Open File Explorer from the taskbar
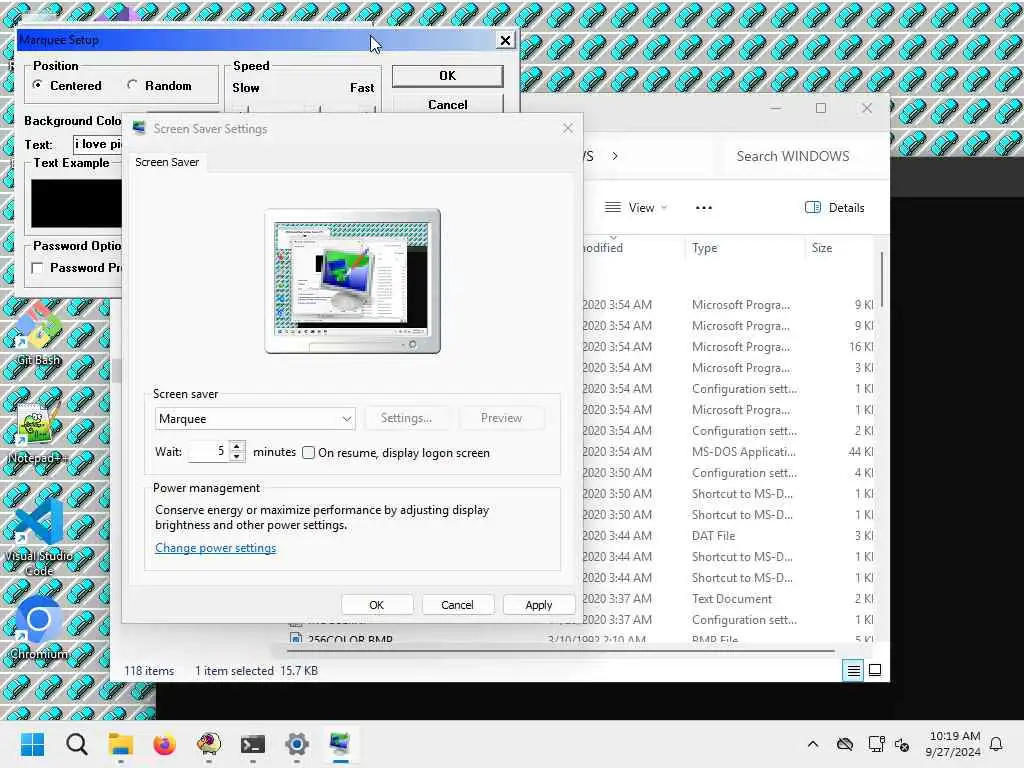The width and height of the screenshot is (1024, 768). click(121, 744)
